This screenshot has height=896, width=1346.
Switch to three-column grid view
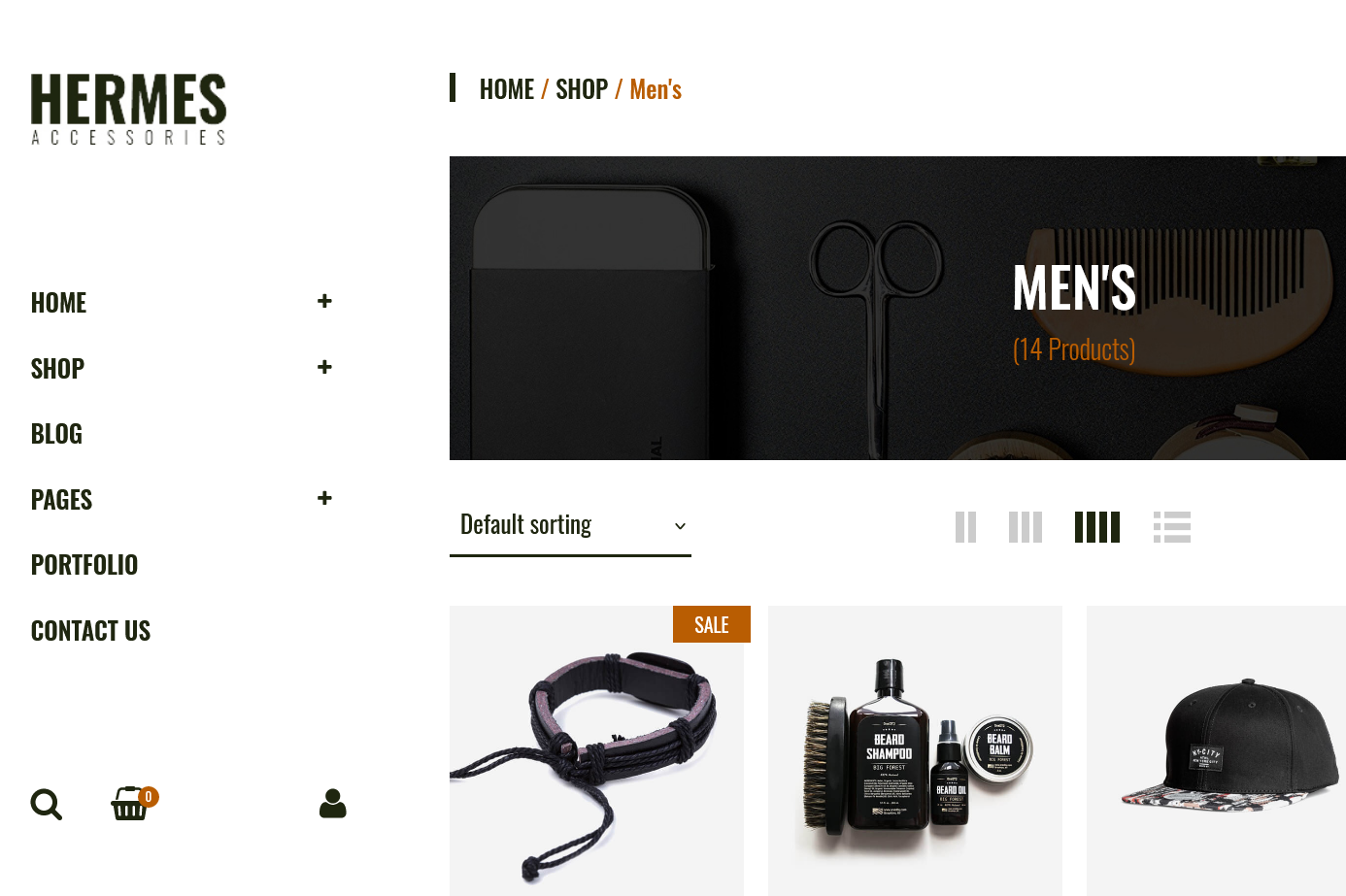click(x=1026, y=527)
